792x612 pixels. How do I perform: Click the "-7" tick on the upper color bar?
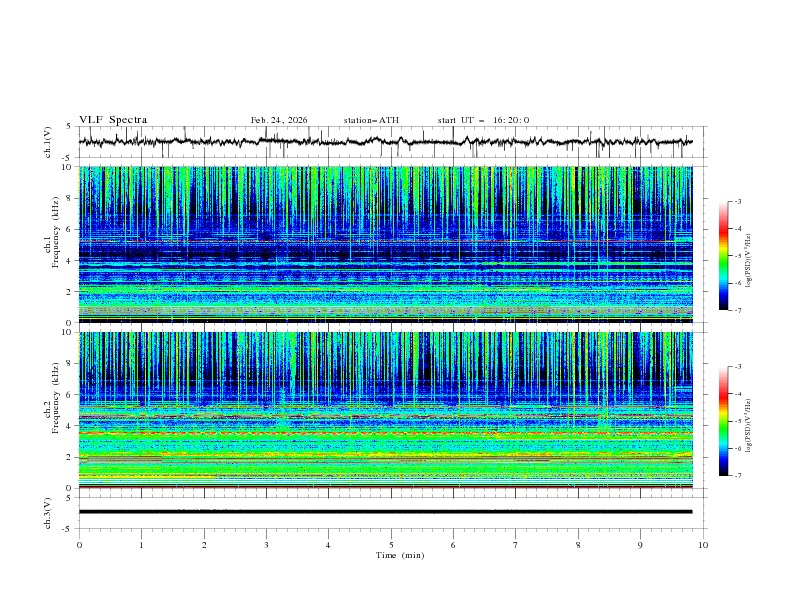(x=737, y=310)
